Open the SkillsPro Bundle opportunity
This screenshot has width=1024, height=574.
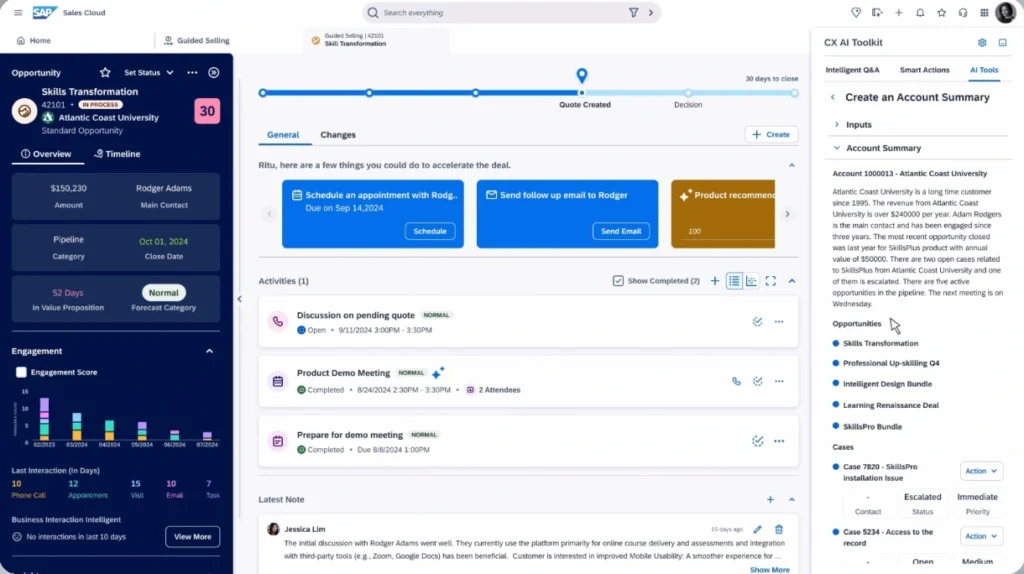tap(872, 426)
